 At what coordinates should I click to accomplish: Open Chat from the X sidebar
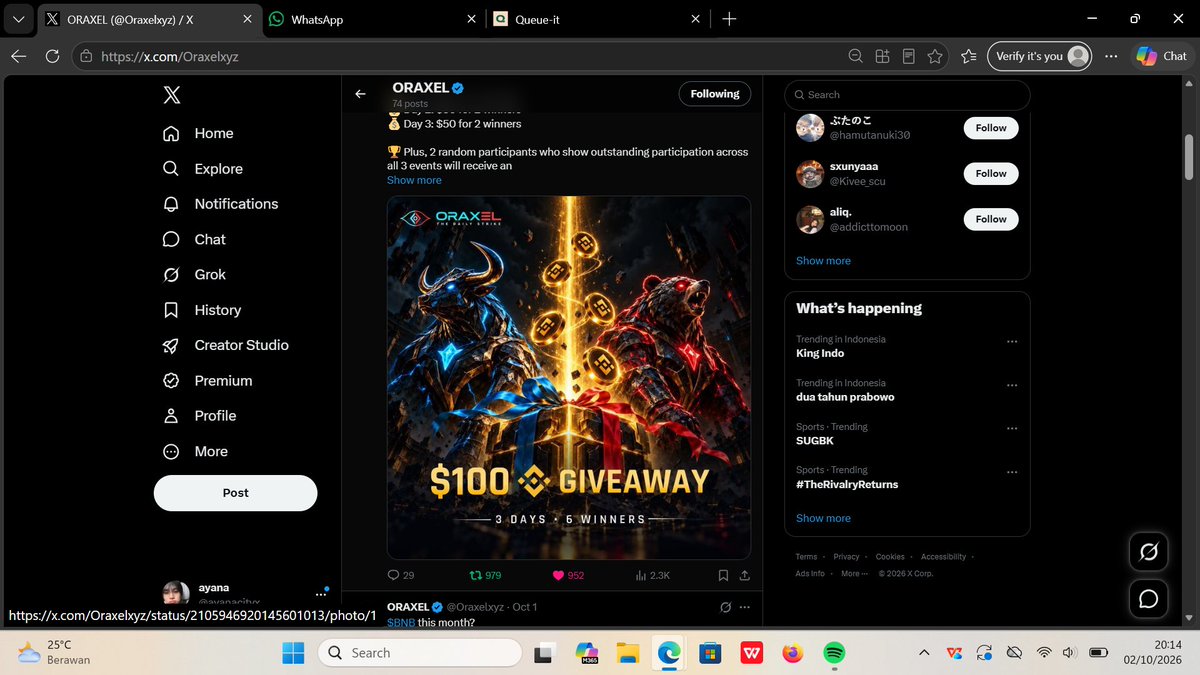click(x=195, y=239)
